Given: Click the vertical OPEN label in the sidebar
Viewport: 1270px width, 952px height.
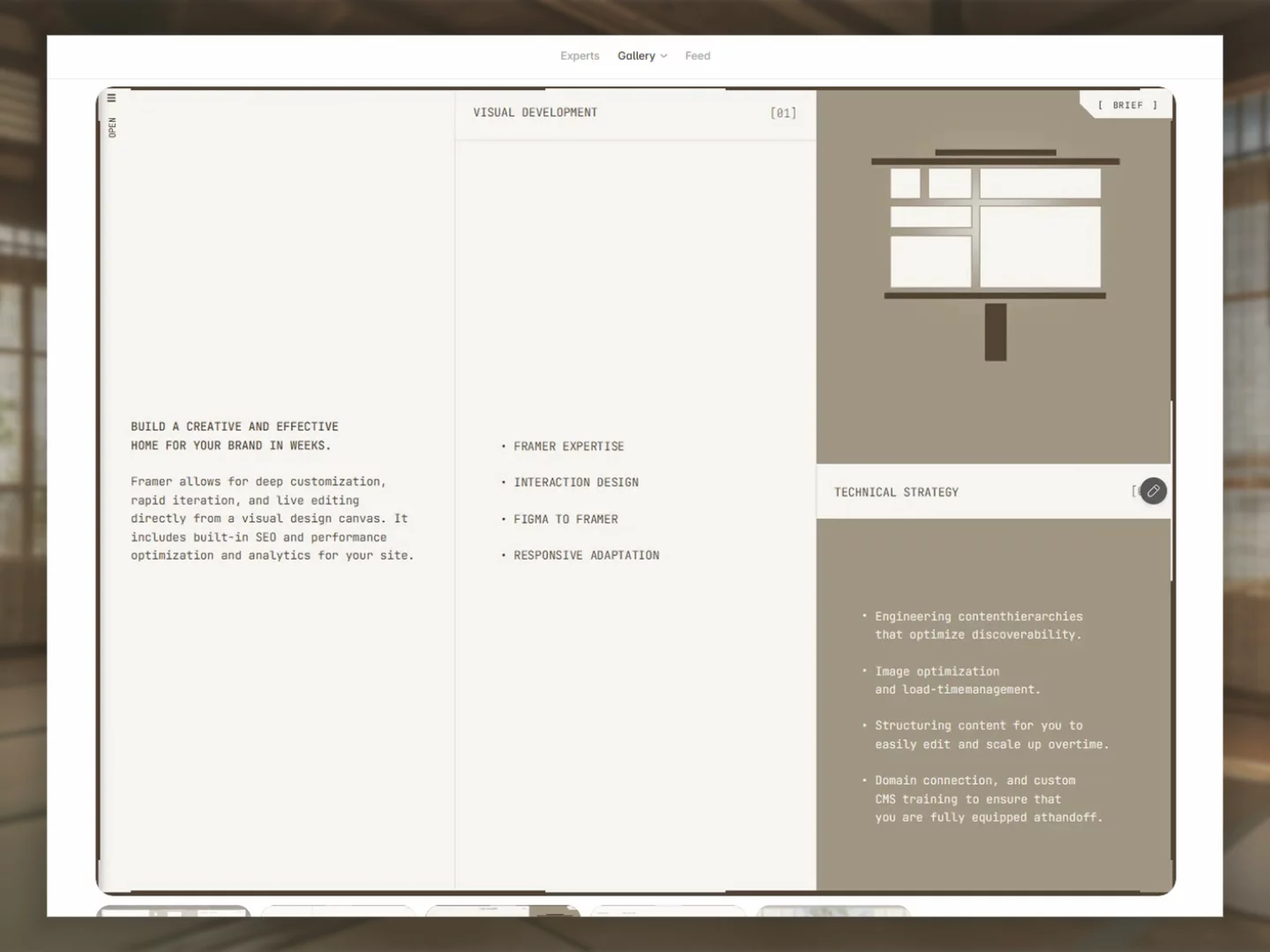Looking at the screenshot, I should 112,128.
